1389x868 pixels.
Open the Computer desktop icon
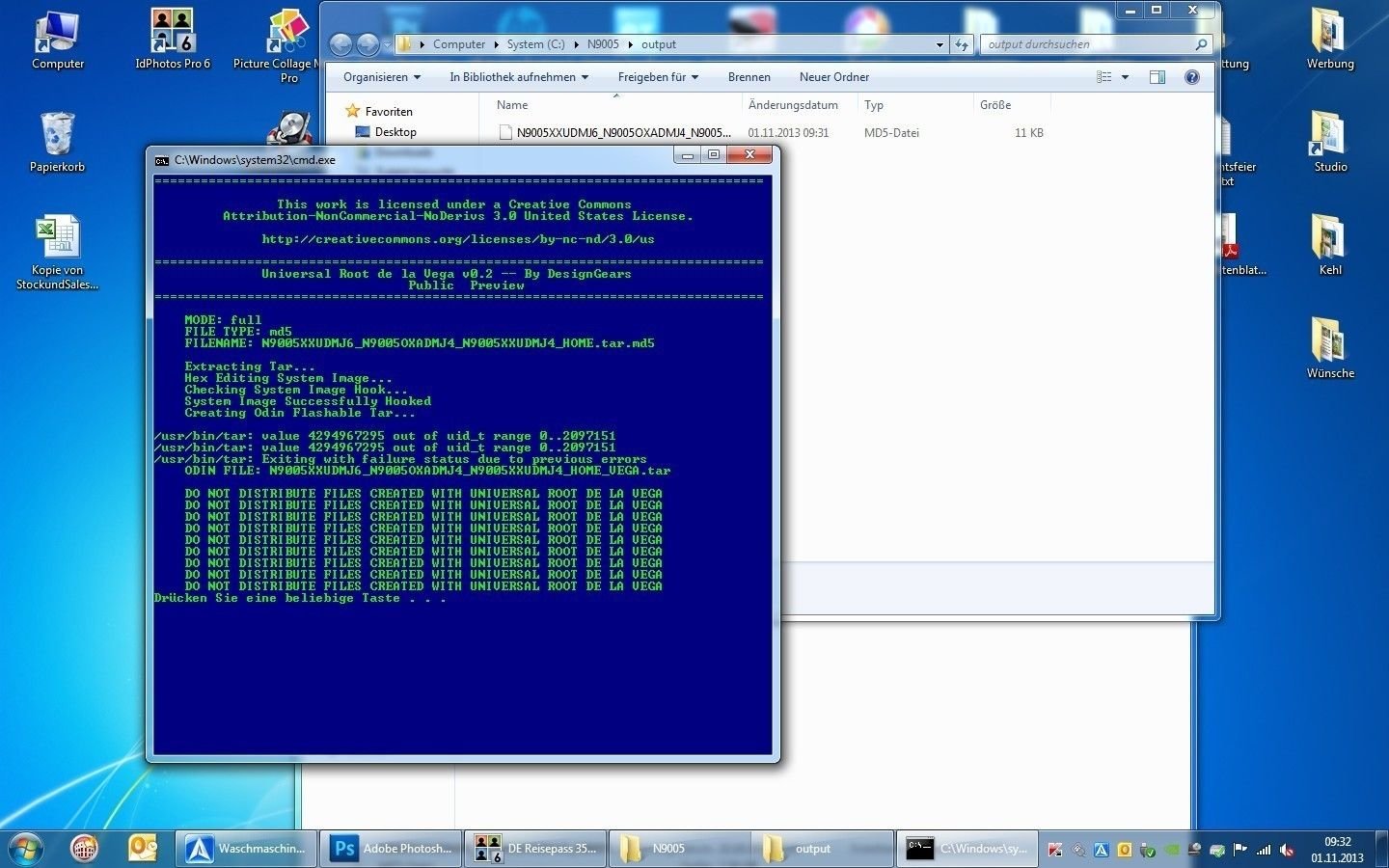[58, 41]
